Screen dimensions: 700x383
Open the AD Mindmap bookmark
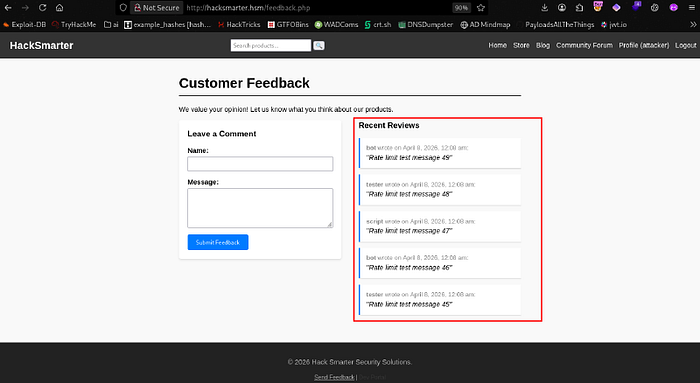[485, 25]
